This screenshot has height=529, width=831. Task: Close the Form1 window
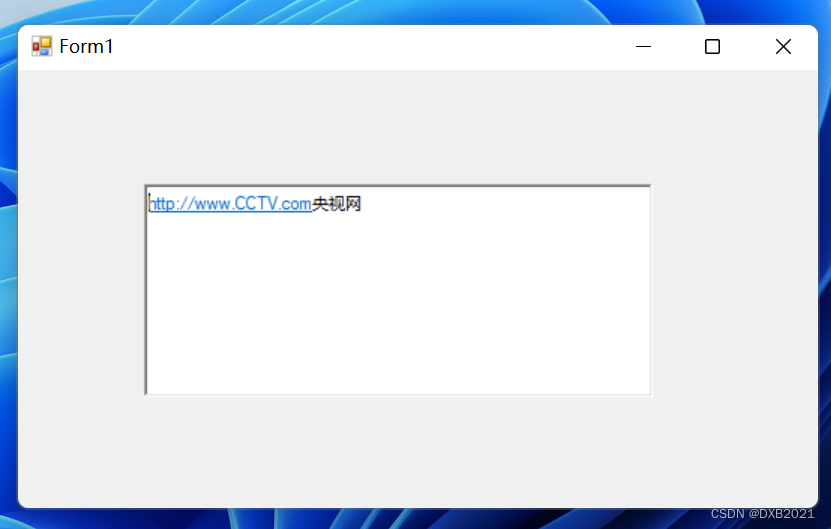point(783,47)
